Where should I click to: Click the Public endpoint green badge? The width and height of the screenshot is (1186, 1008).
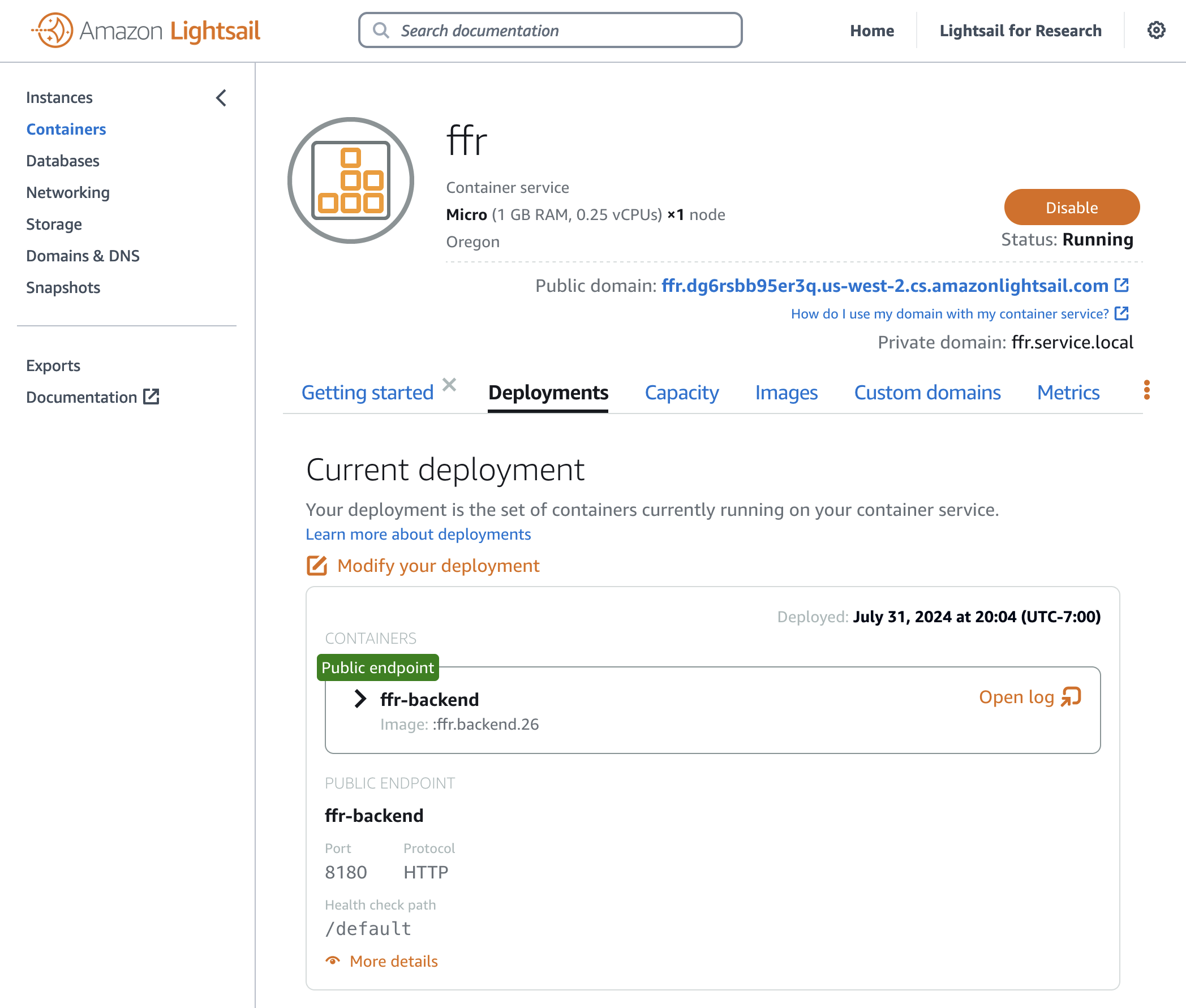378,667
